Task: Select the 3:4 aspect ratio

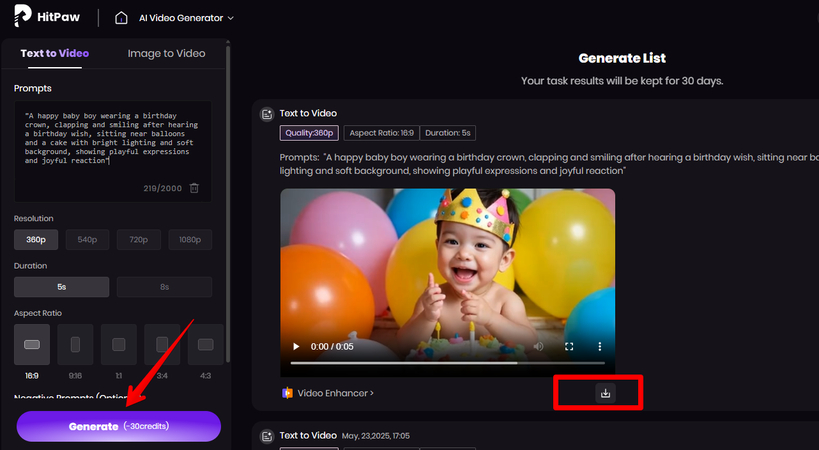Action: [x=162, y=345]
